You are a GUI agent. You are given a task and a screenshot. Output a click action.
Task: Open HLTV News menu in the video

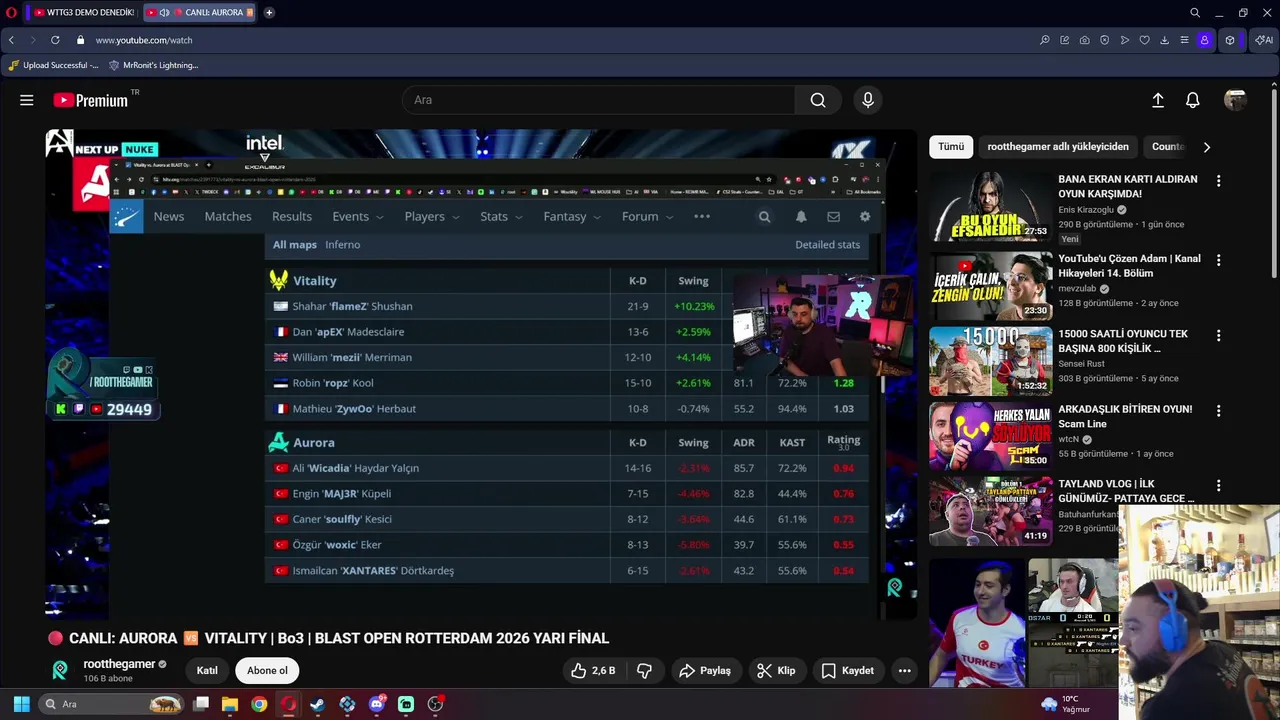[x=169, y=217]
